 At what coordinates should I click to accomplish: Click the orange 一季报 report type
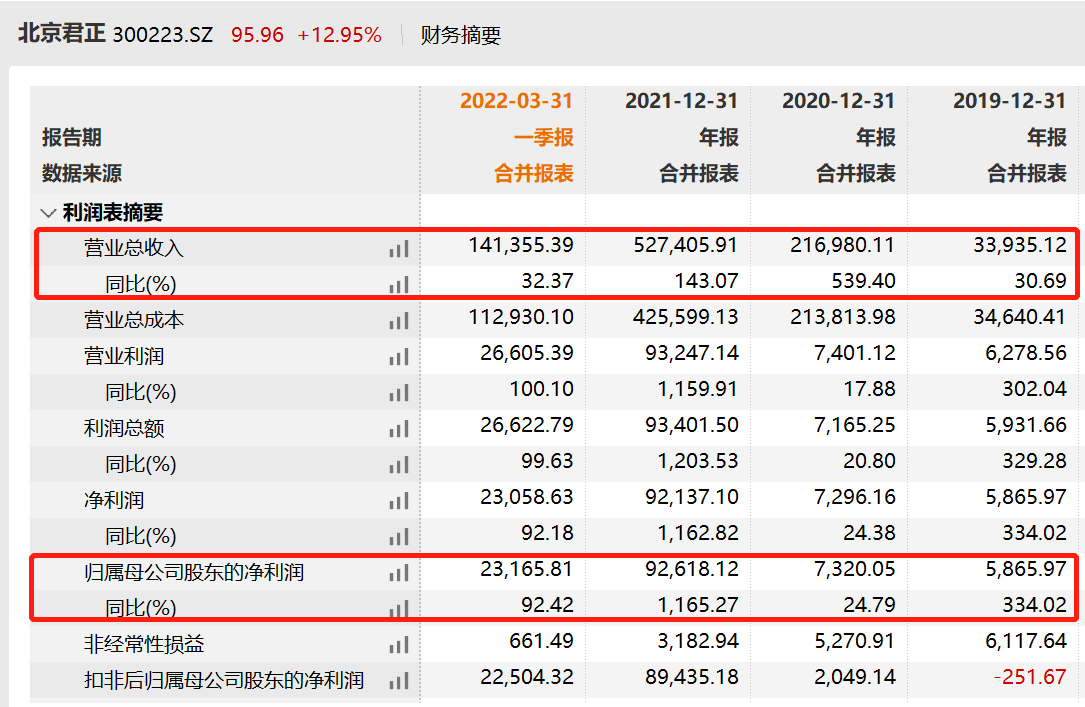(x=544, y=137)
